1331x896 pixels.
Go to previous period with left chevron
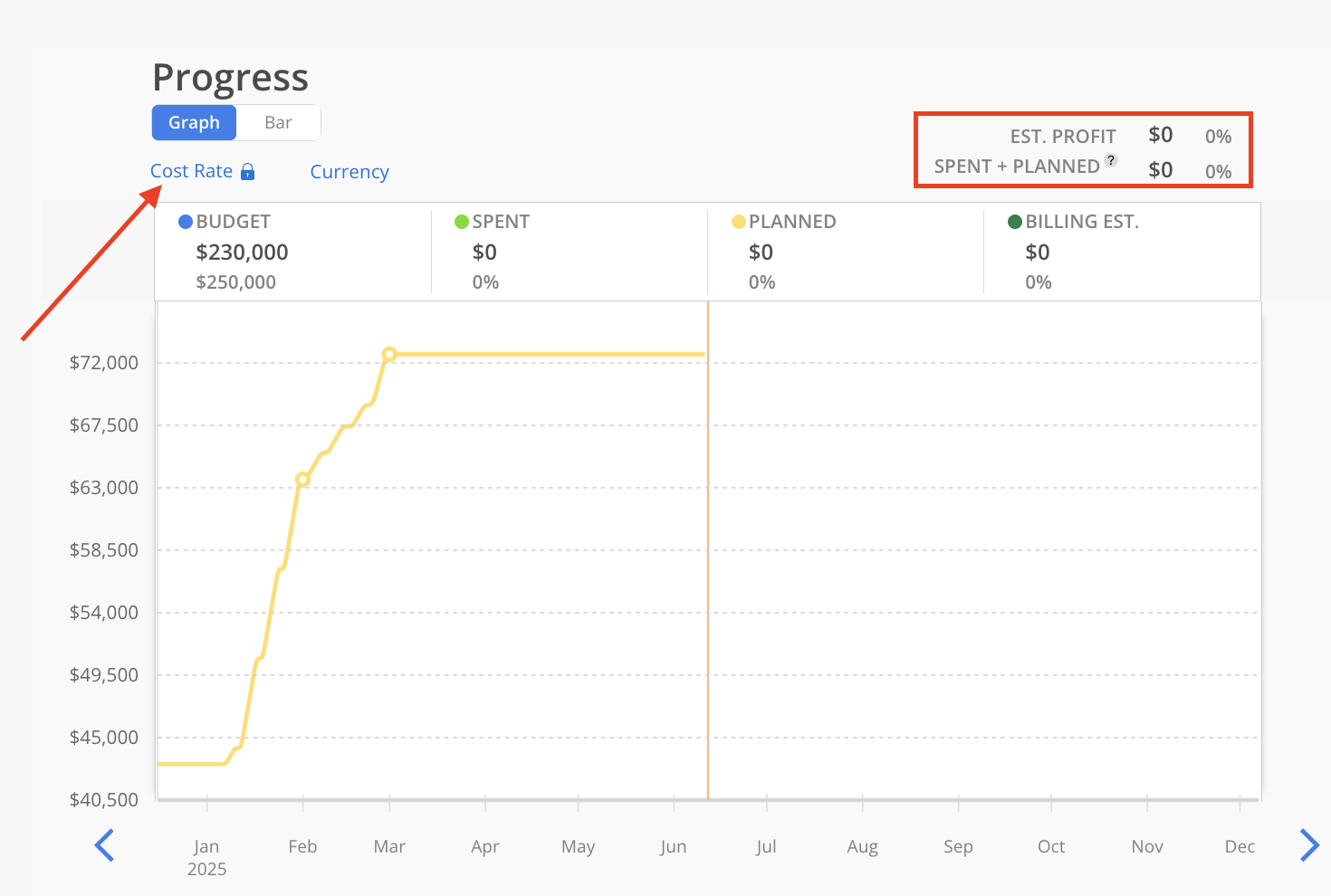click(104, 845)
